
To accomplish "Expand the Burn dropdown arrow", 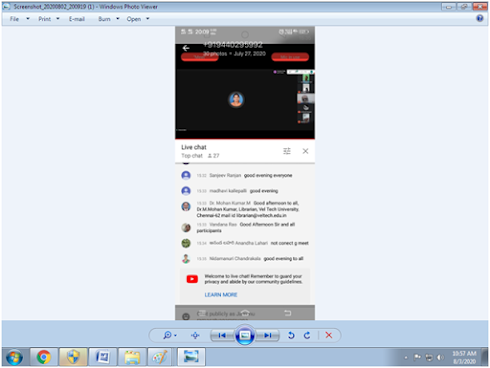I will pyautogui.click(x=118, y=19).
